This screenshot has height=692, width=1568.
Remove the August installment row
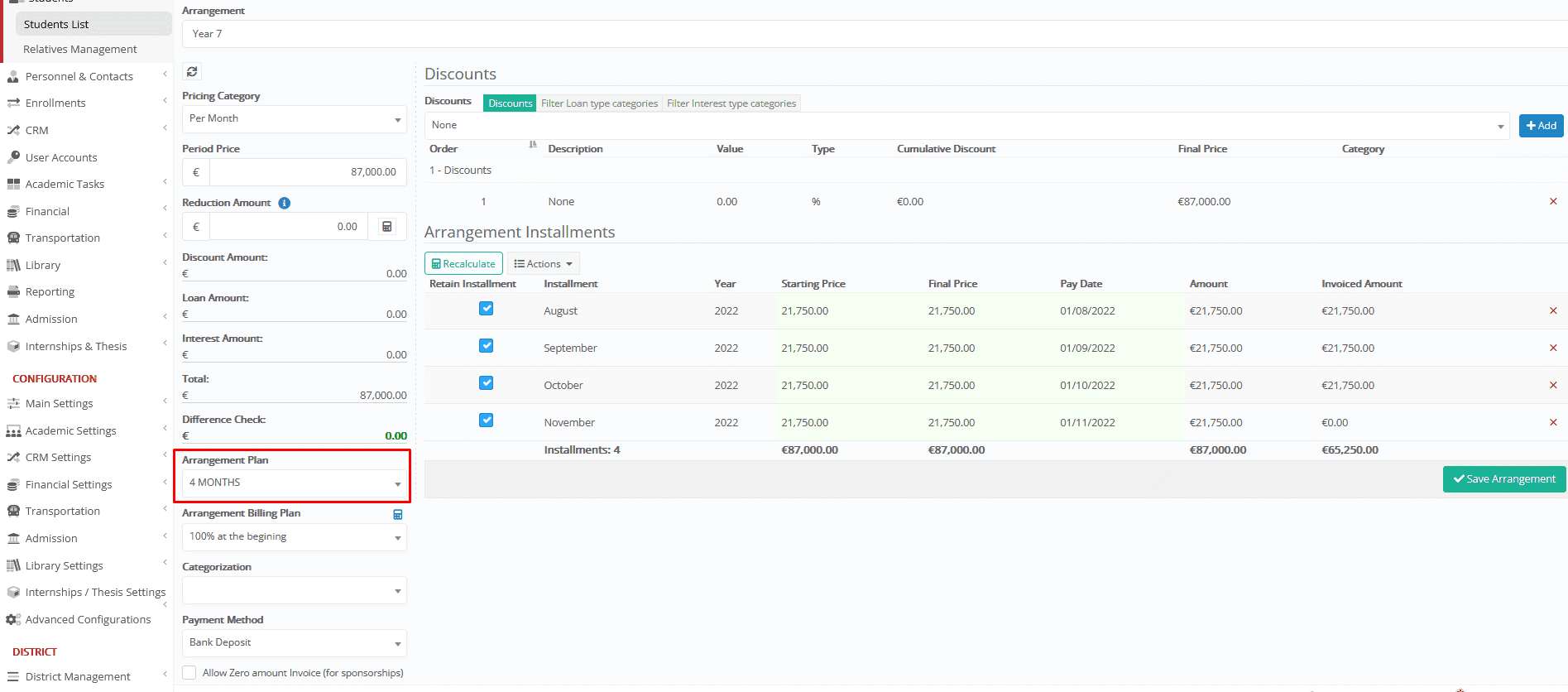click(x=1553, y=310)
